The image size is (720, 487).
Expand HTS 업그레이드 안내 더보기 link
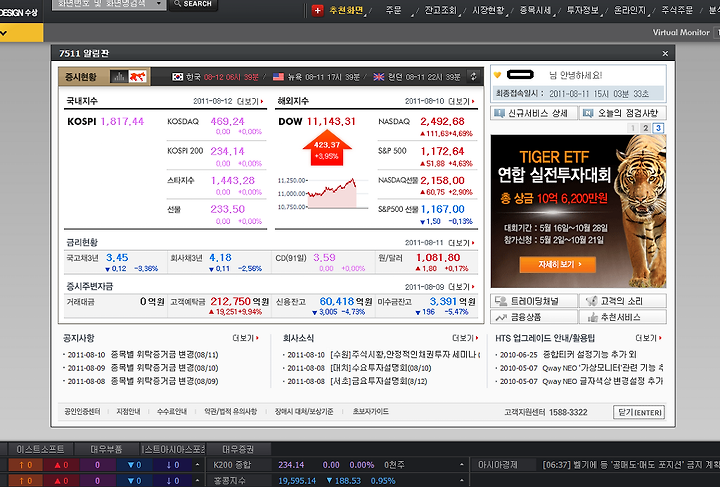click(648, 338)
